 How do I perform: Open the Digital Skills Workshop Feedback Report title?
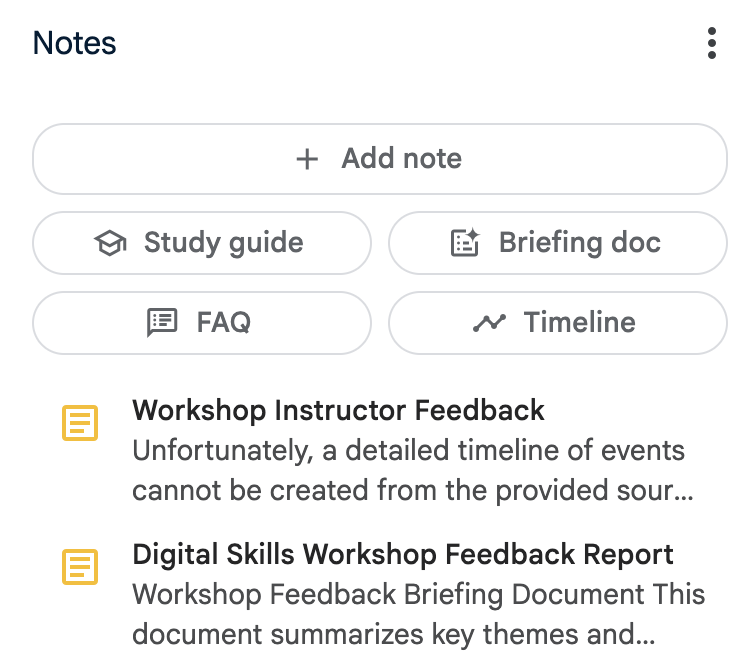402,555
